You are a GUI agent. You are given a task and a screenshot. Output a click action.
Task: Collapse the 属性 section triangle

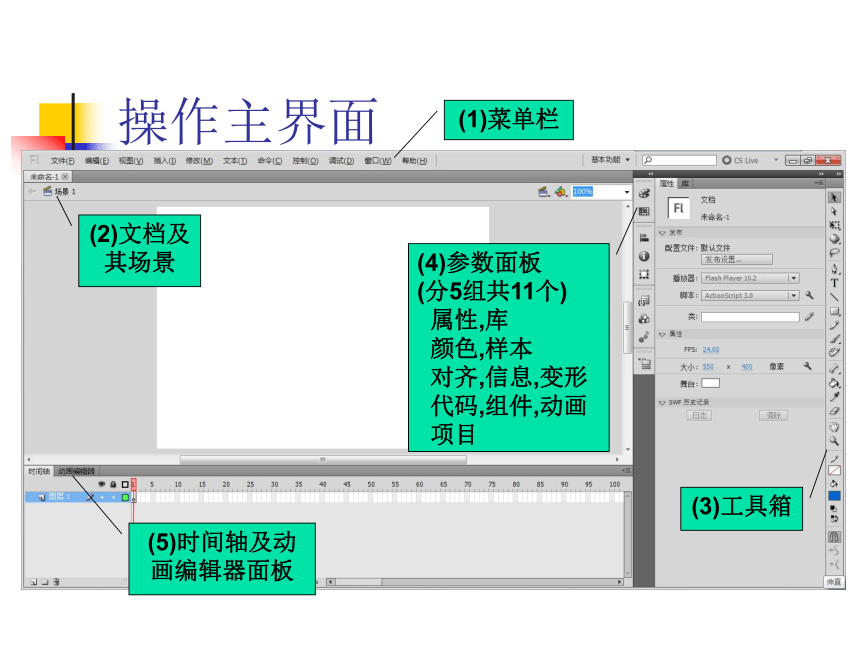(662, 334)
